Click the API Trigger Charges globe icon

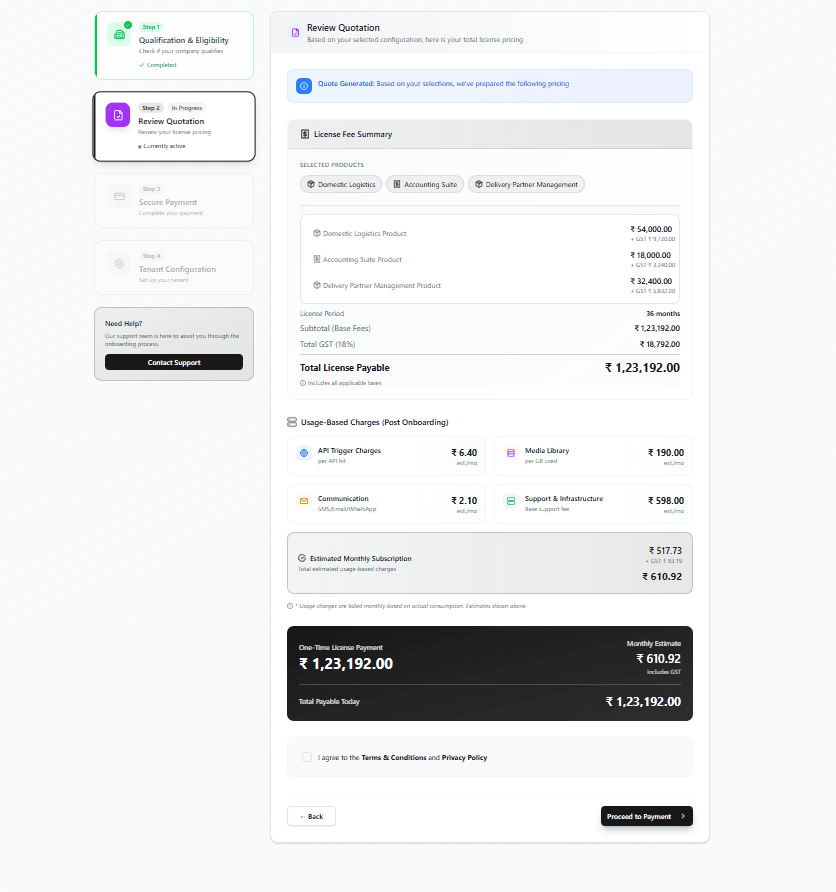pos(304,453)
